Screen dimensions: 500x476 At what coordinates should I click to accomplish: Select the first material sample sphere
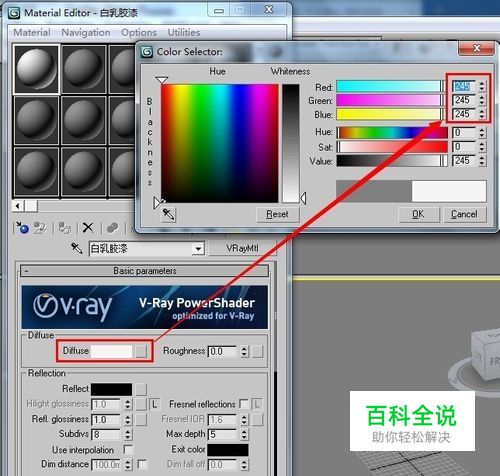(36, 70)
